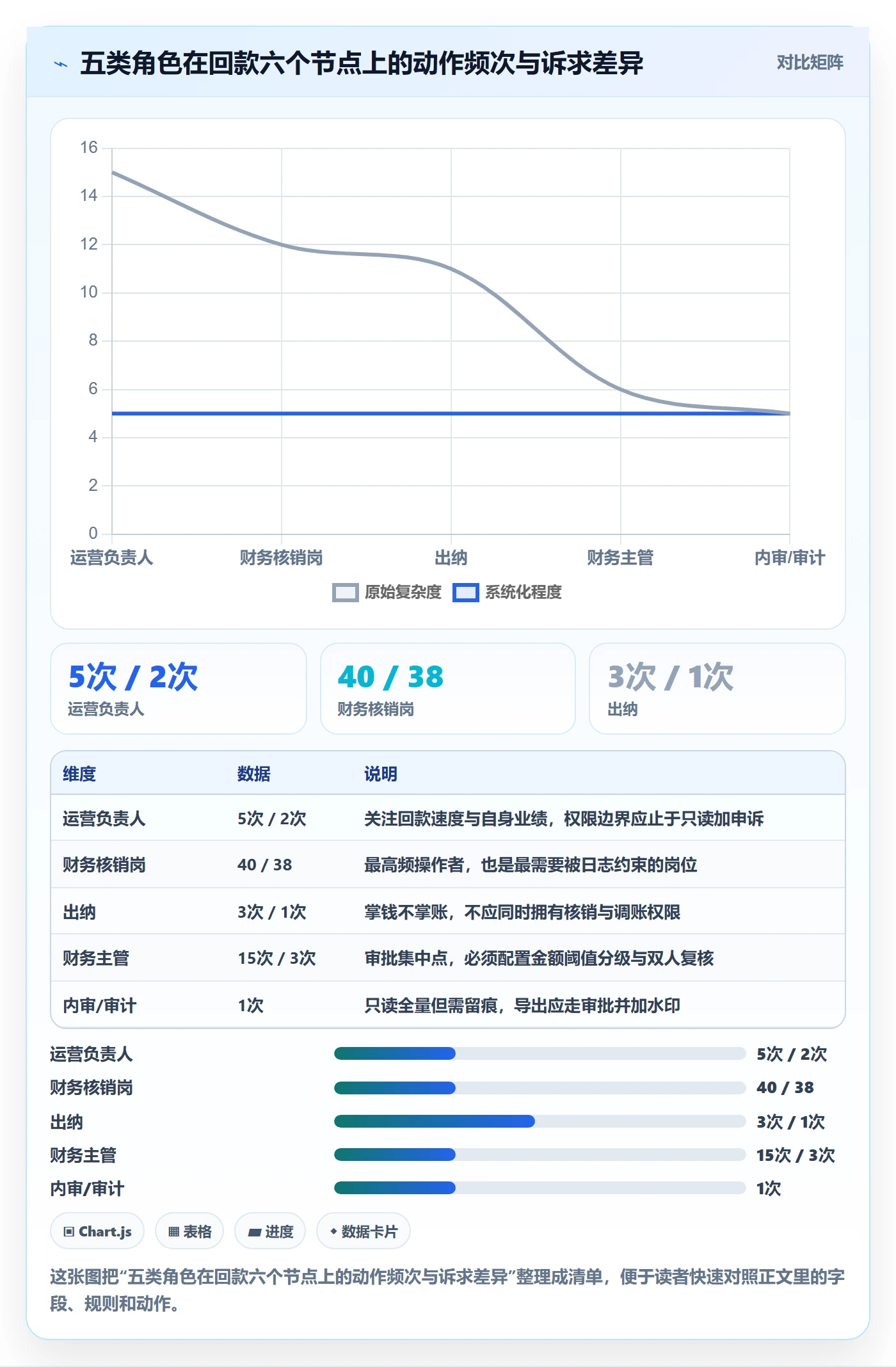The height and width of the screenshot is (1367, 896).
Task: Click the 财务主管 x-axis label on chart
Action: click(x=620, y=558)
